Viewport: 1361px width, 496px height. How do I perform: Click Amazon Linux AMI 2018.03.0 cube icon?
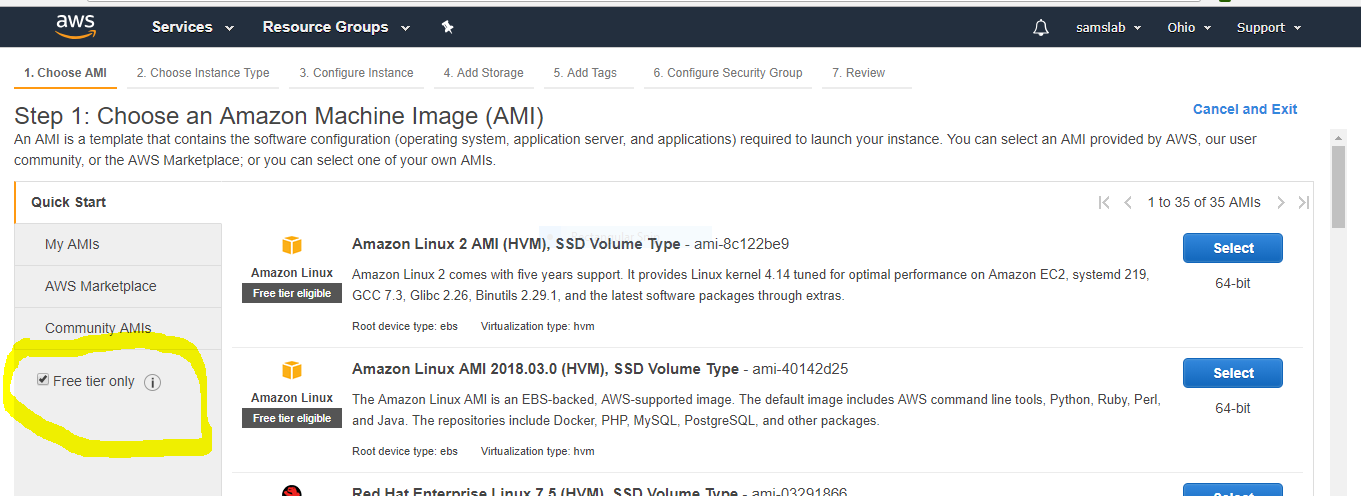tap(291, 371)
